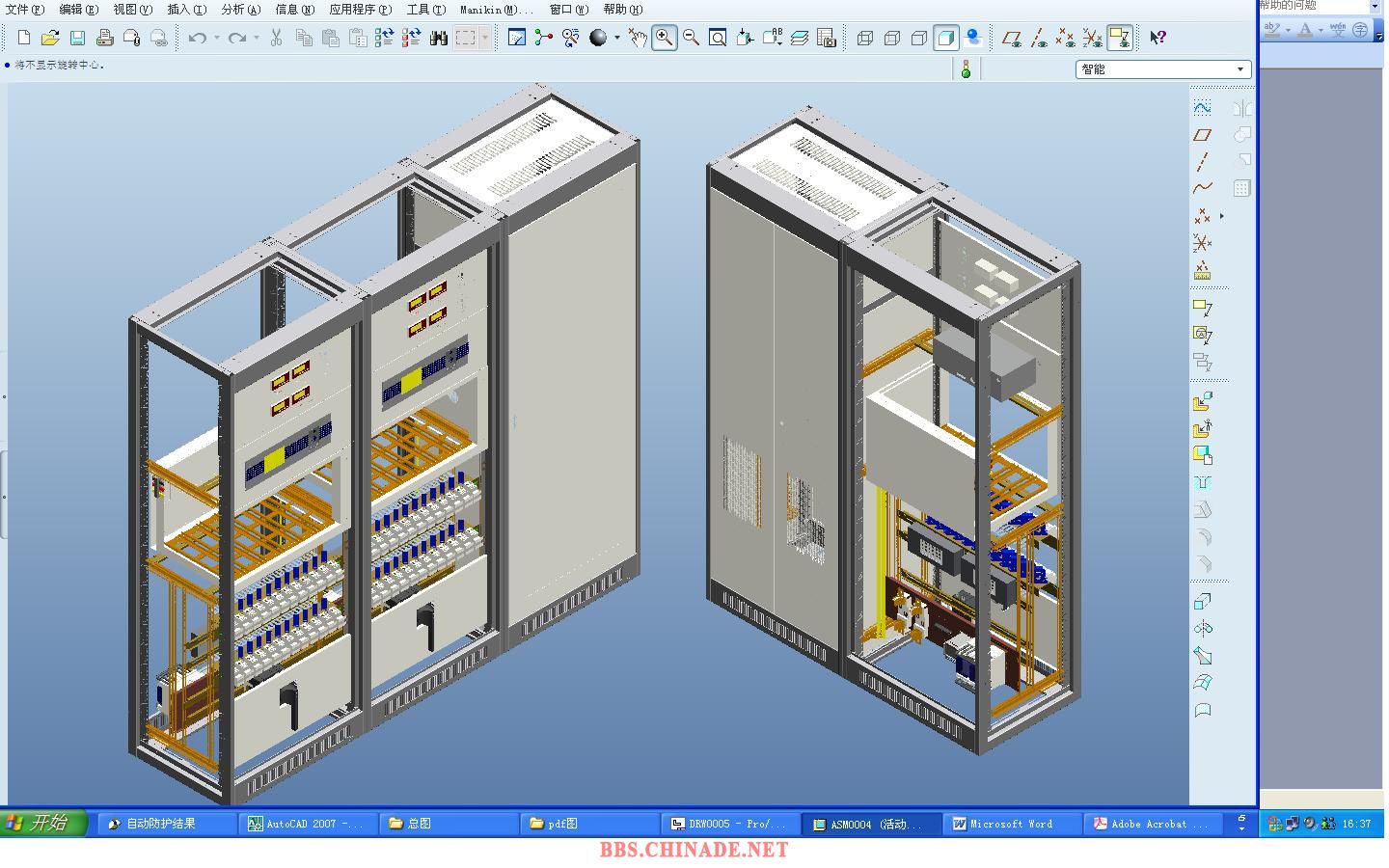This screenshot has height=868, width=1389.
Task: Click the context help arrow-question icon
Action: (x=1157, y=38)
